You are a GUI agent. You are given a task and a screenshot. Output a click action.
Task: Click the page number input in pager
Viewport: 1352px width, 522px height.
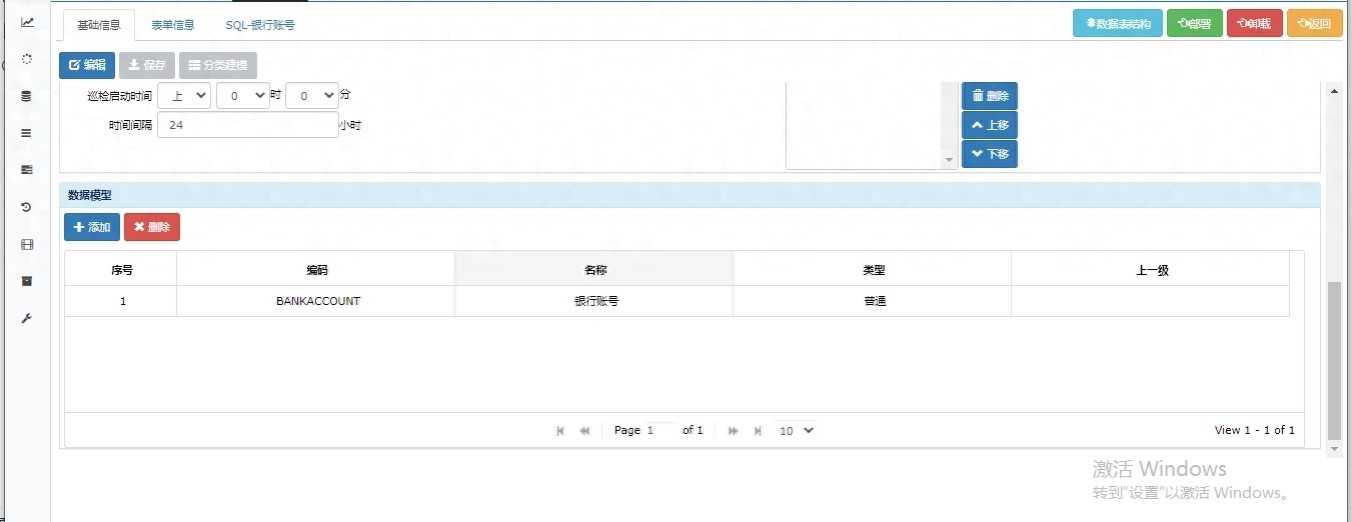[660, 430]
